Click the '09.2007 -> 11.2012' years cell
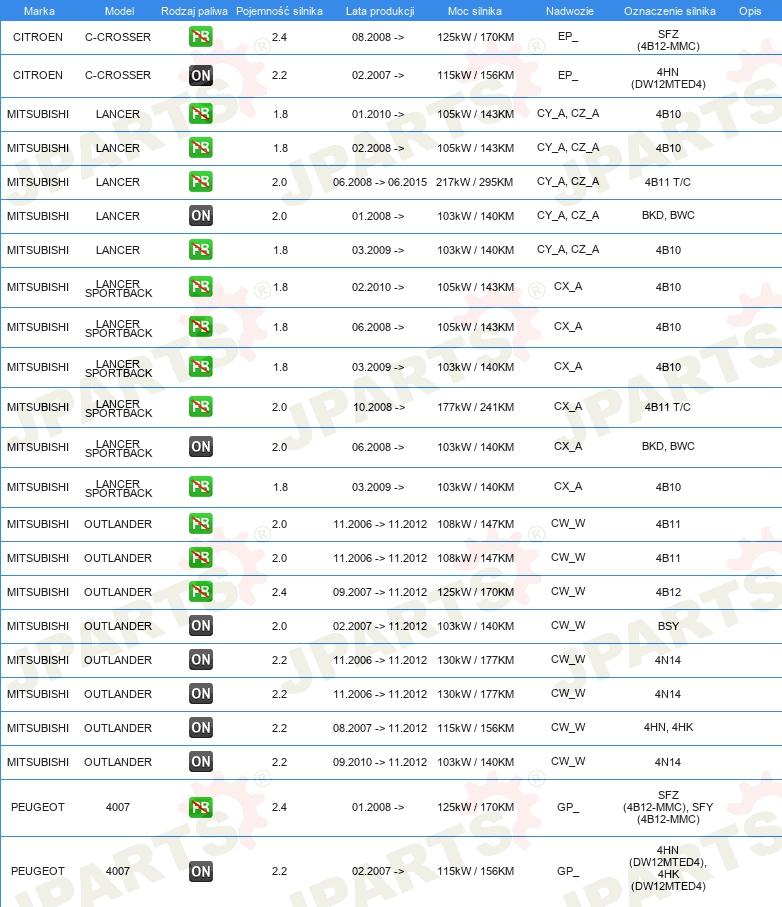The width and height of the screenshot is (782, 907). point(380,592)
